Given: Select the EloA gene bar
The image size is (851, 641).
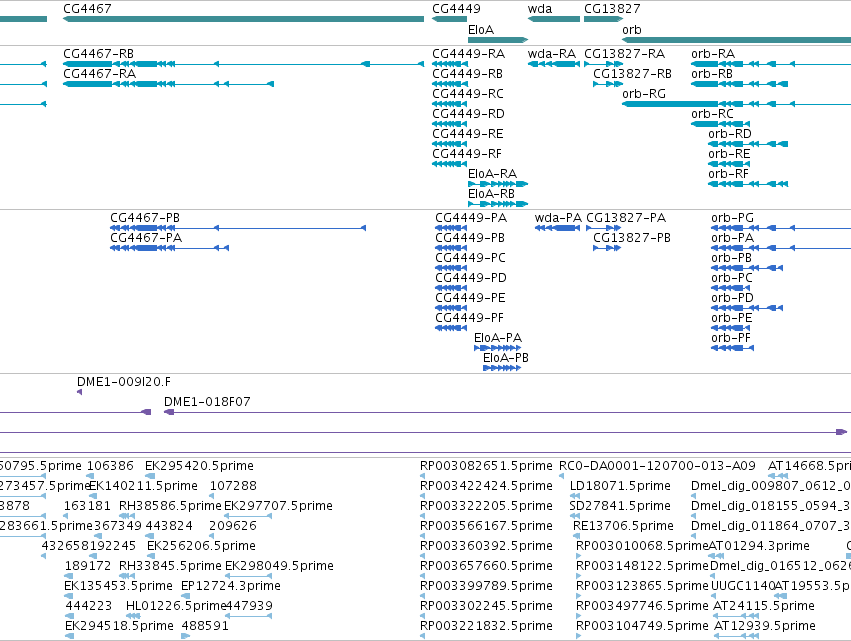Looking at the screenshot, I should 498,40.
